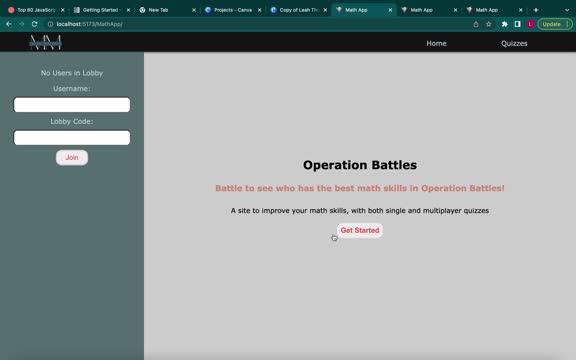
Task: Open the Home nav link
Action: click(436, 43)
